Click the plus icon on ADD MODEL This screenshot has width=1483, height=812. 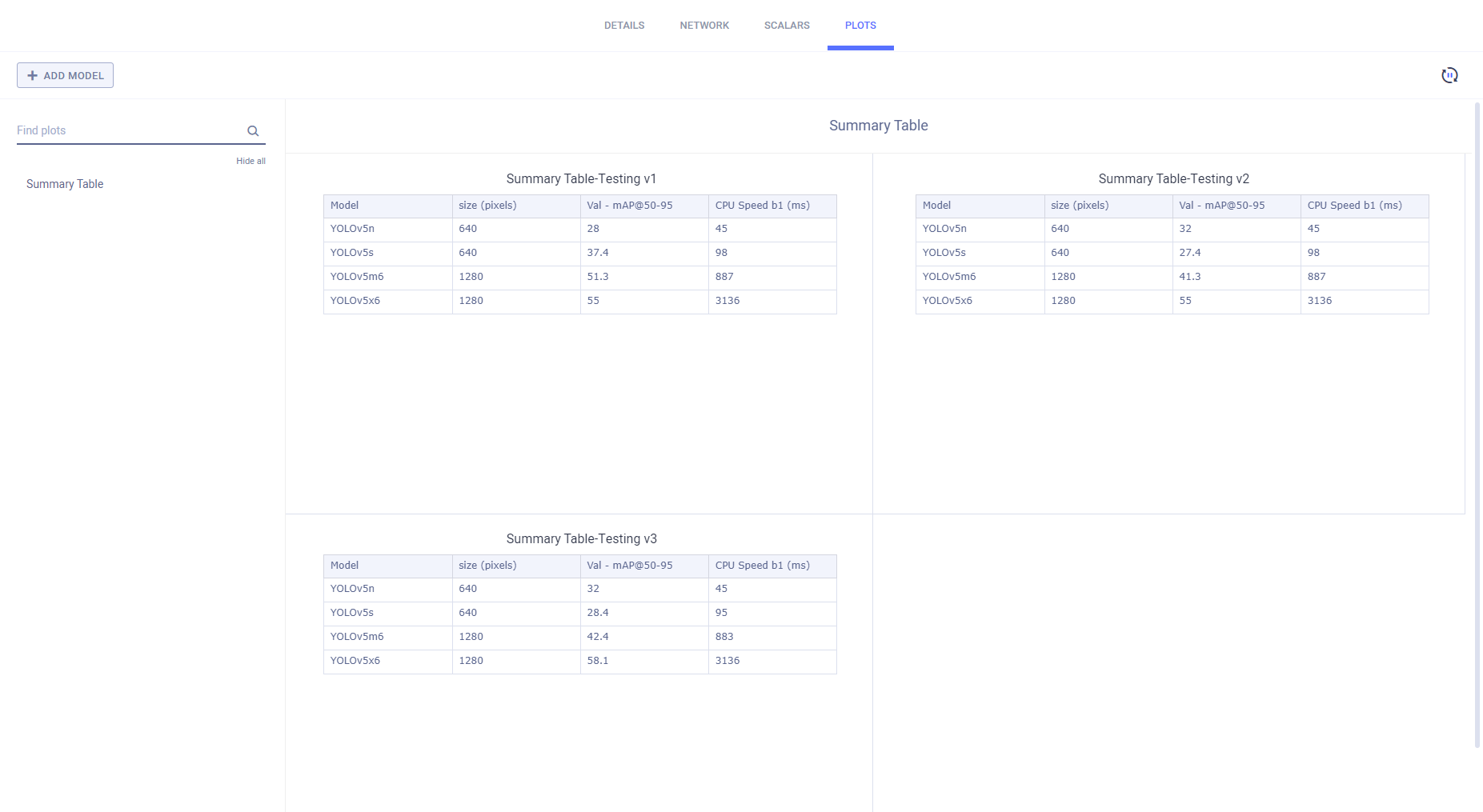click(x=33, y=74)
